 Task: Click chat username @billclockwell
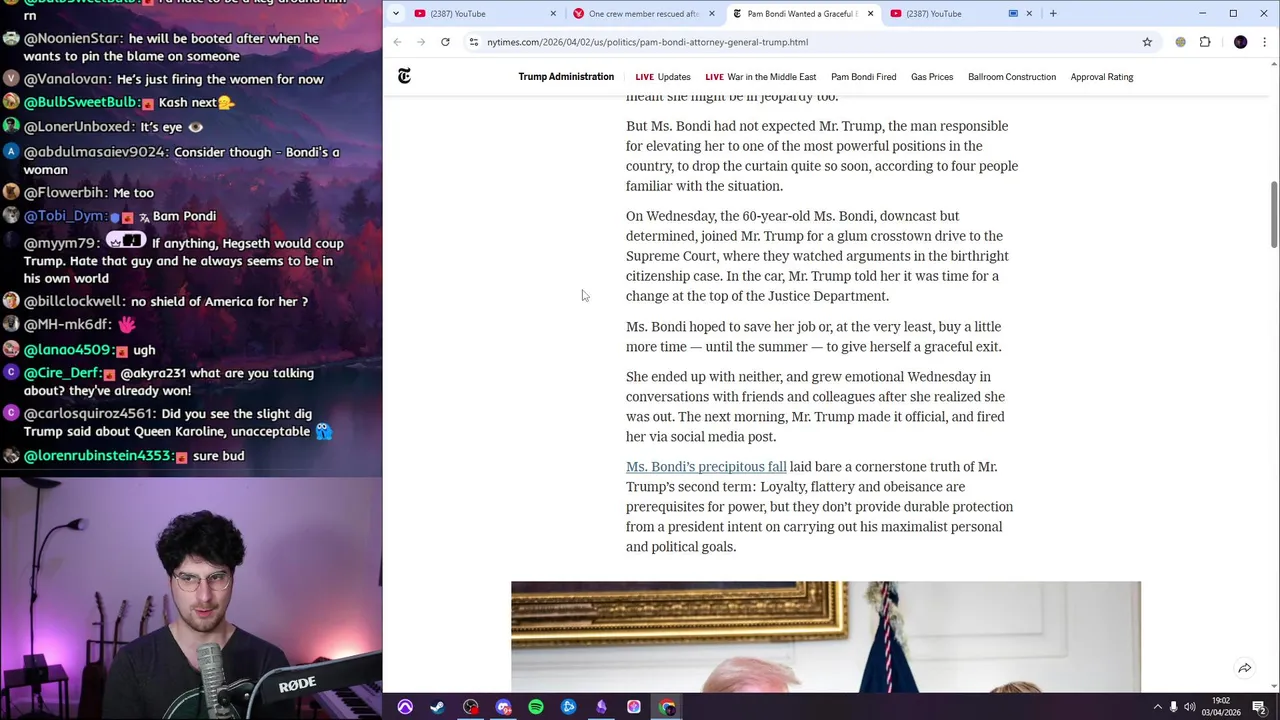pyautogui.click(x=75, y=301)
